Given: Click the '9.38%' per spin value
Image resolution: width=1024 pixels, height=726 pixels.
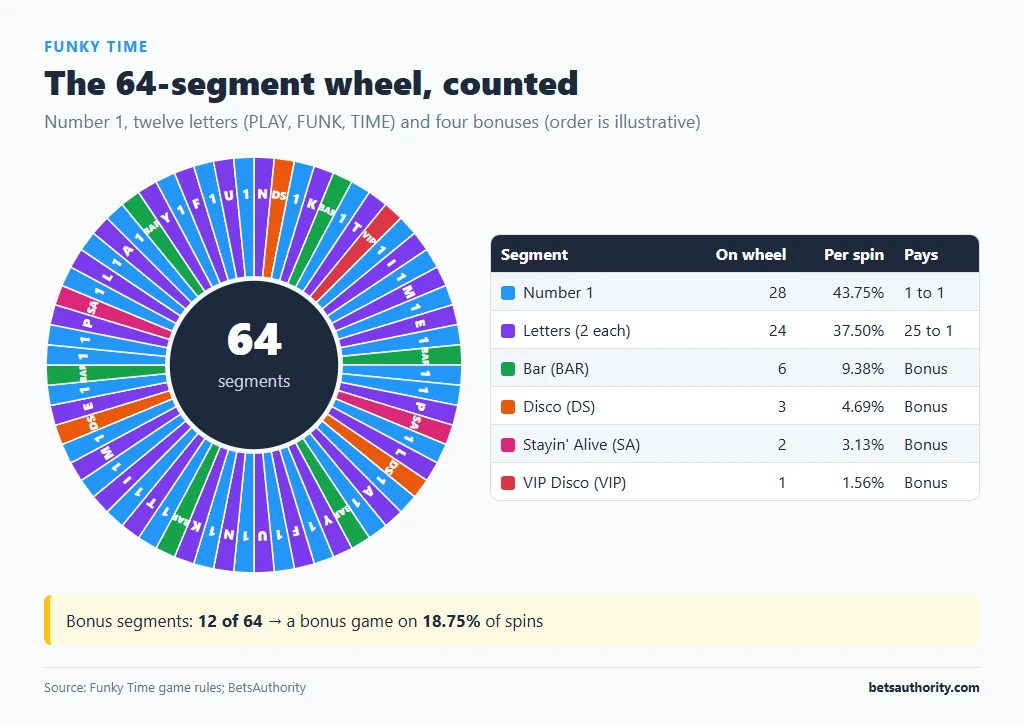Looking at the screenshot, I should coord(863,369).
